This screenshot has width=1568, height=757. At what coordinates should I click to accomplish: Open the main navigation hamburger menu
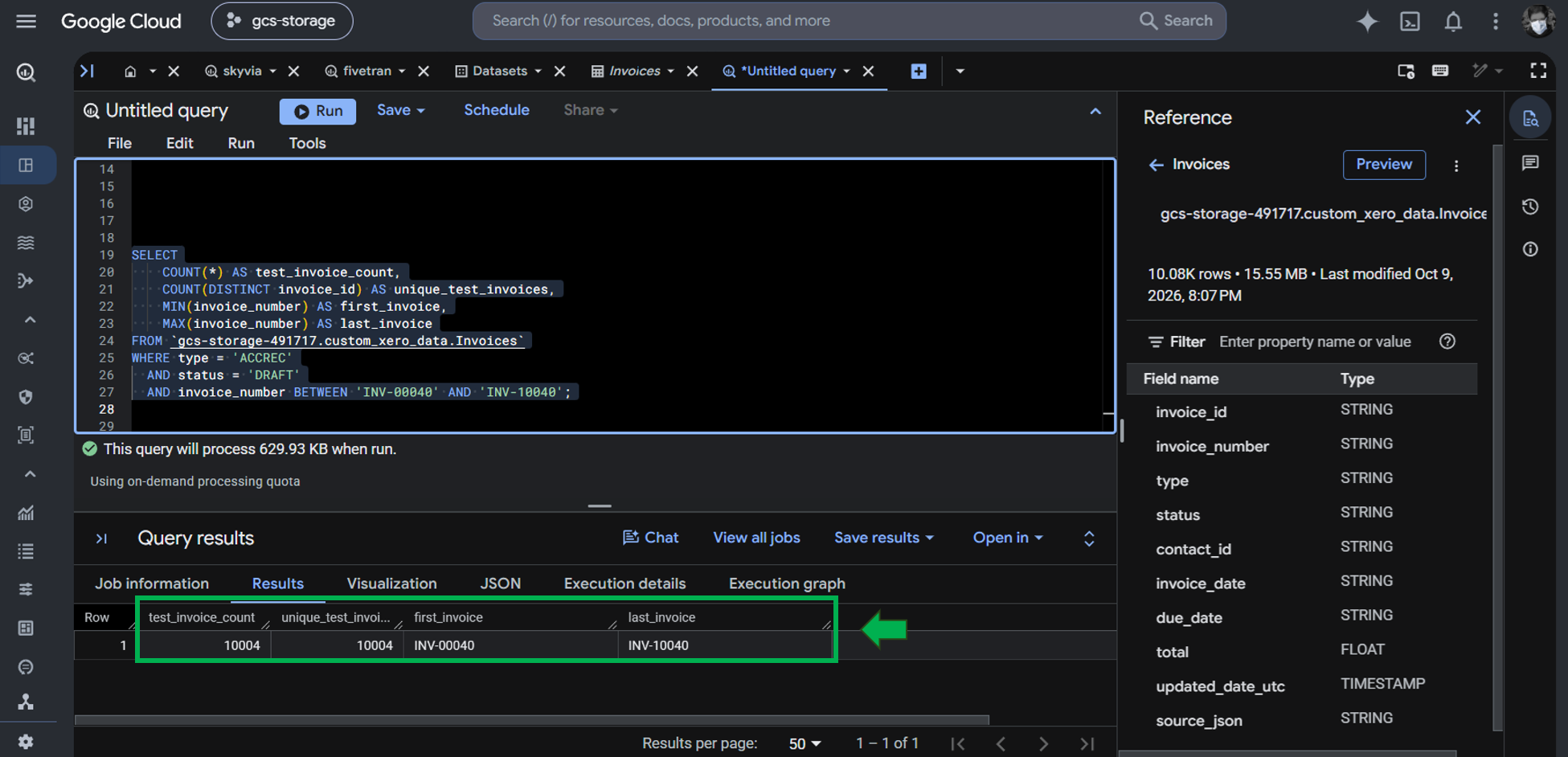(x=26, y=21)
